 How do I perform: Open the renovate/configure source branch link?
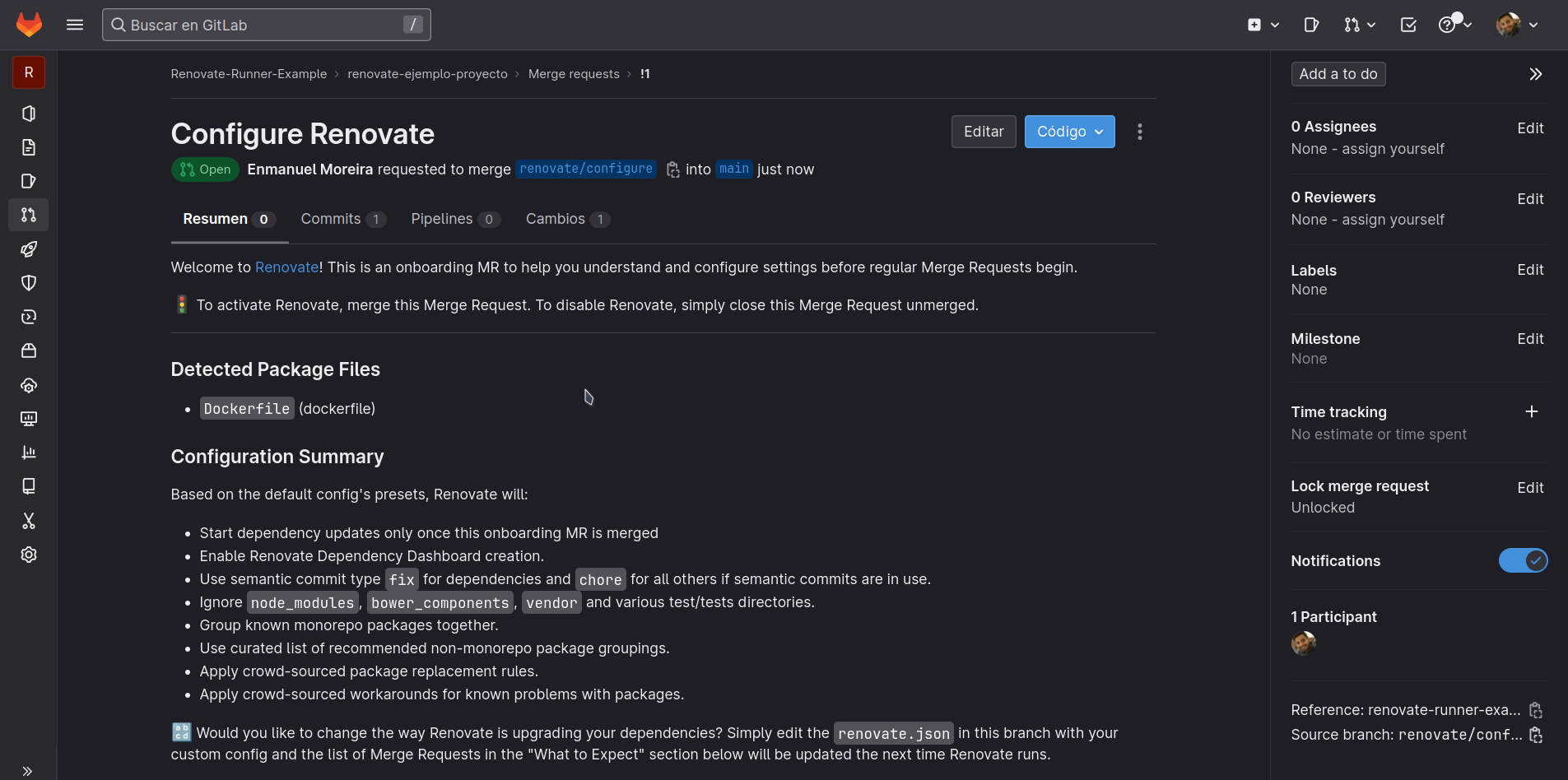pos(586,169)
